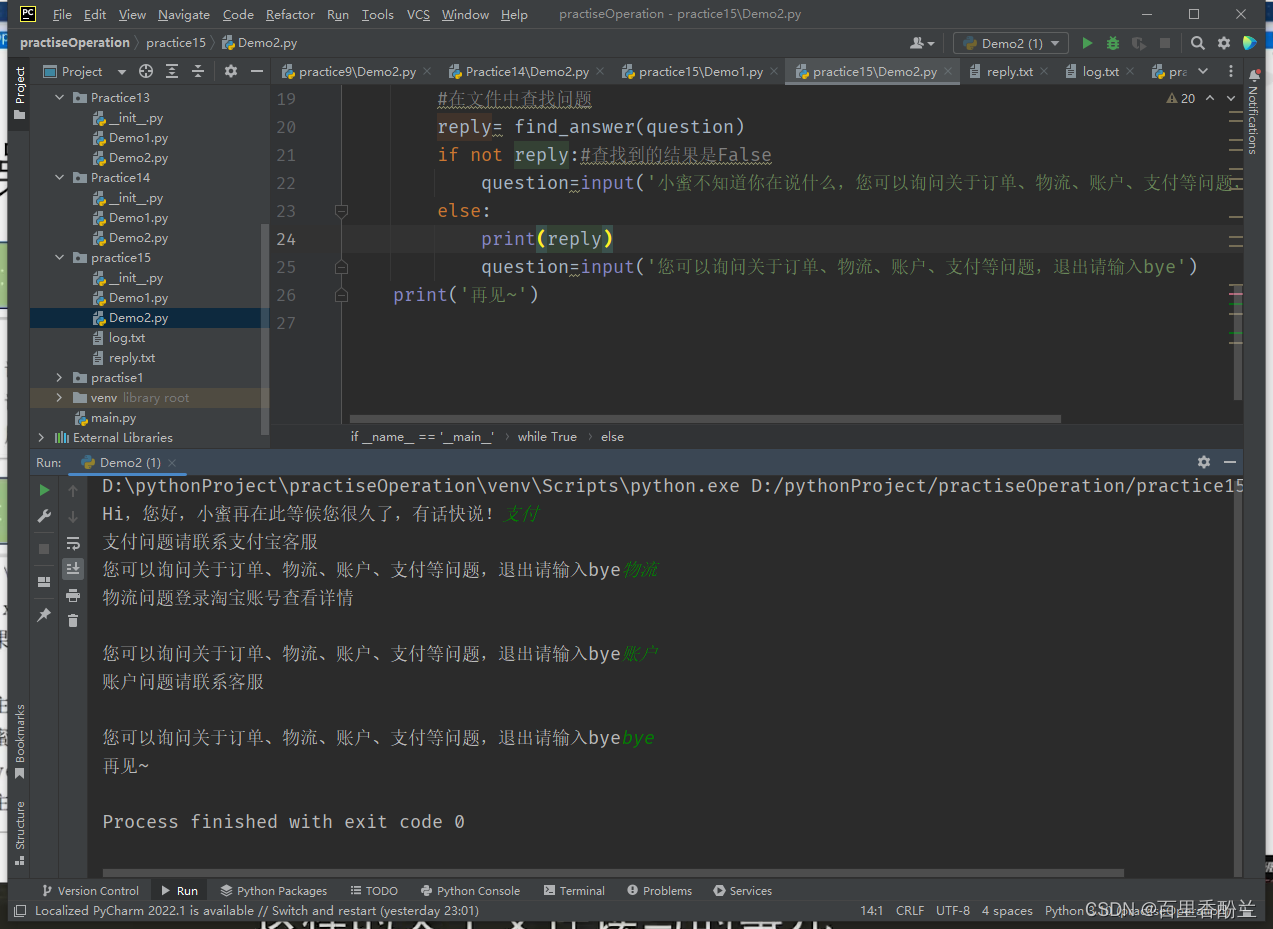Open the TODO tool window
Screen dimensions: 1273x929
click(374, 890)
